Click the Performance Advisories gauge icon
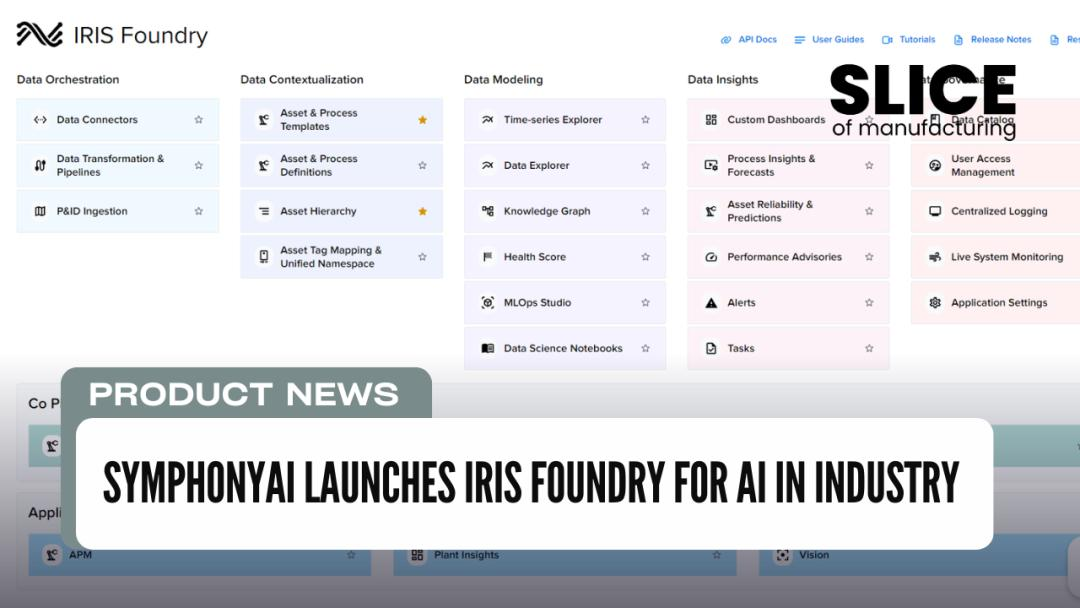The image size is (1080, 608). coord(712,257)
